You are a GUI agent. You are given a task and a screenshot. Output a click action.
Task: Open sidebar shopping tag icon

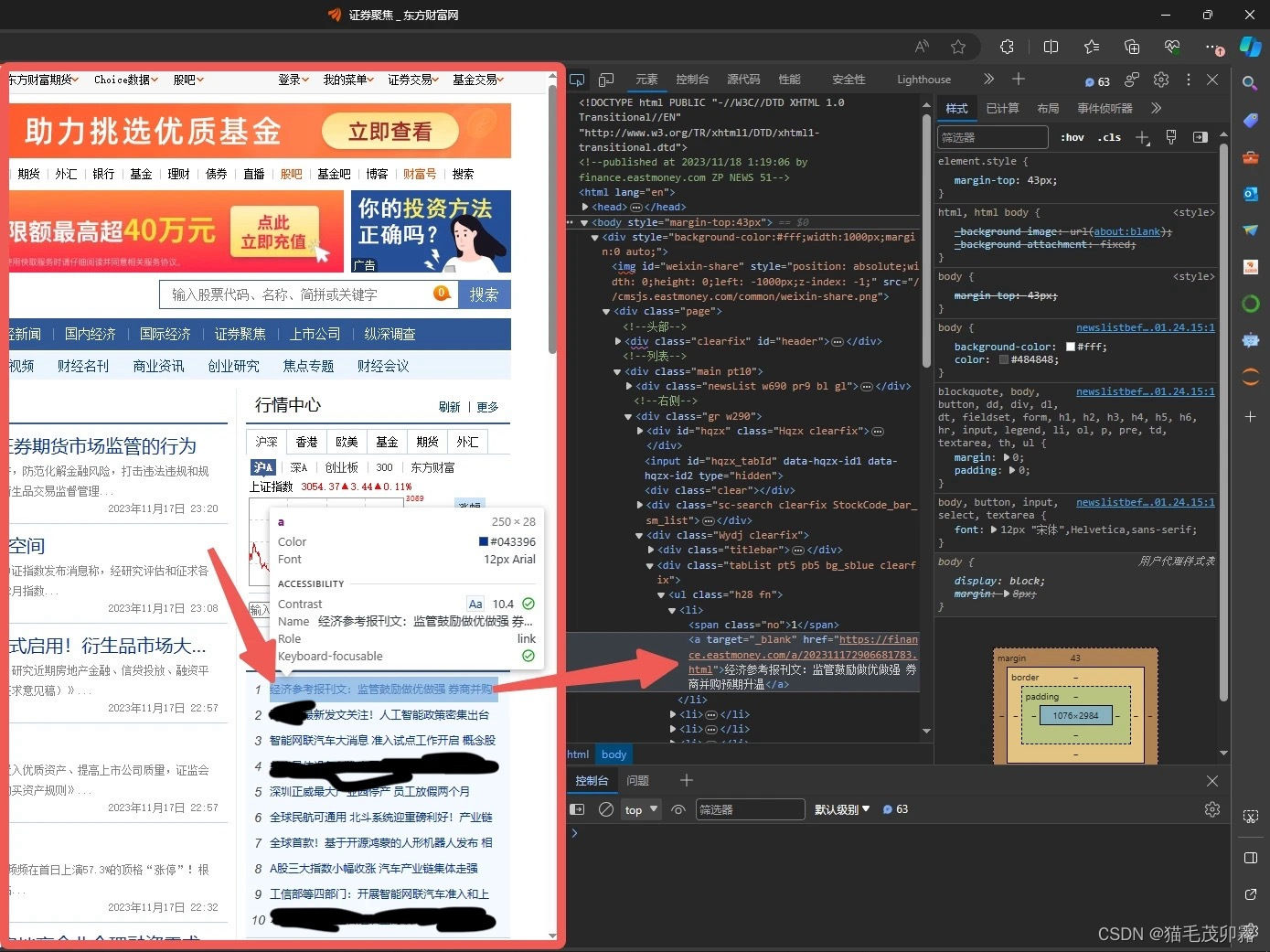pos(1250,120)
